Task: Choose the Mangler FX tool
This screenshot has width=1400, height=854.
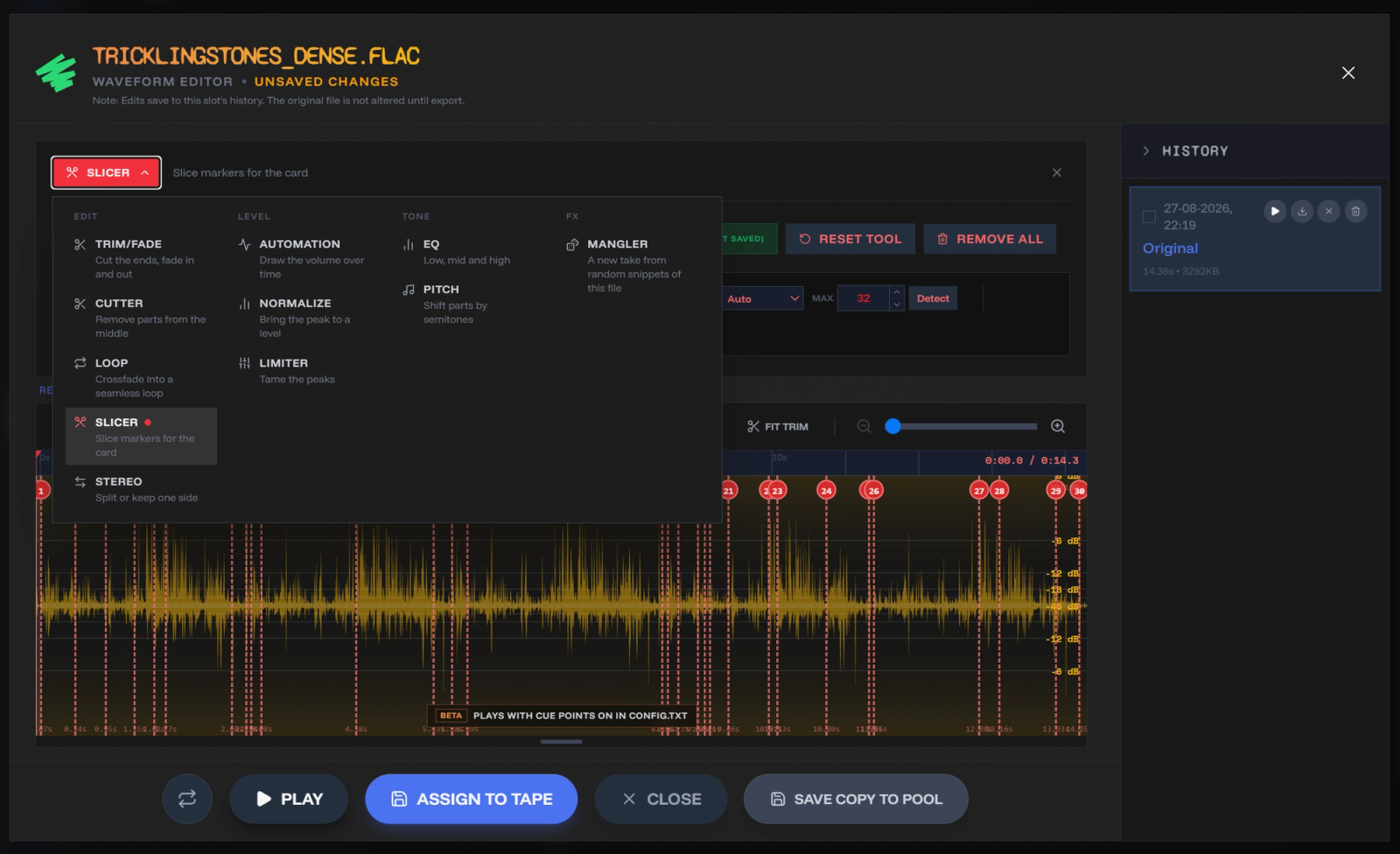Action: click(x=633, y=265)
